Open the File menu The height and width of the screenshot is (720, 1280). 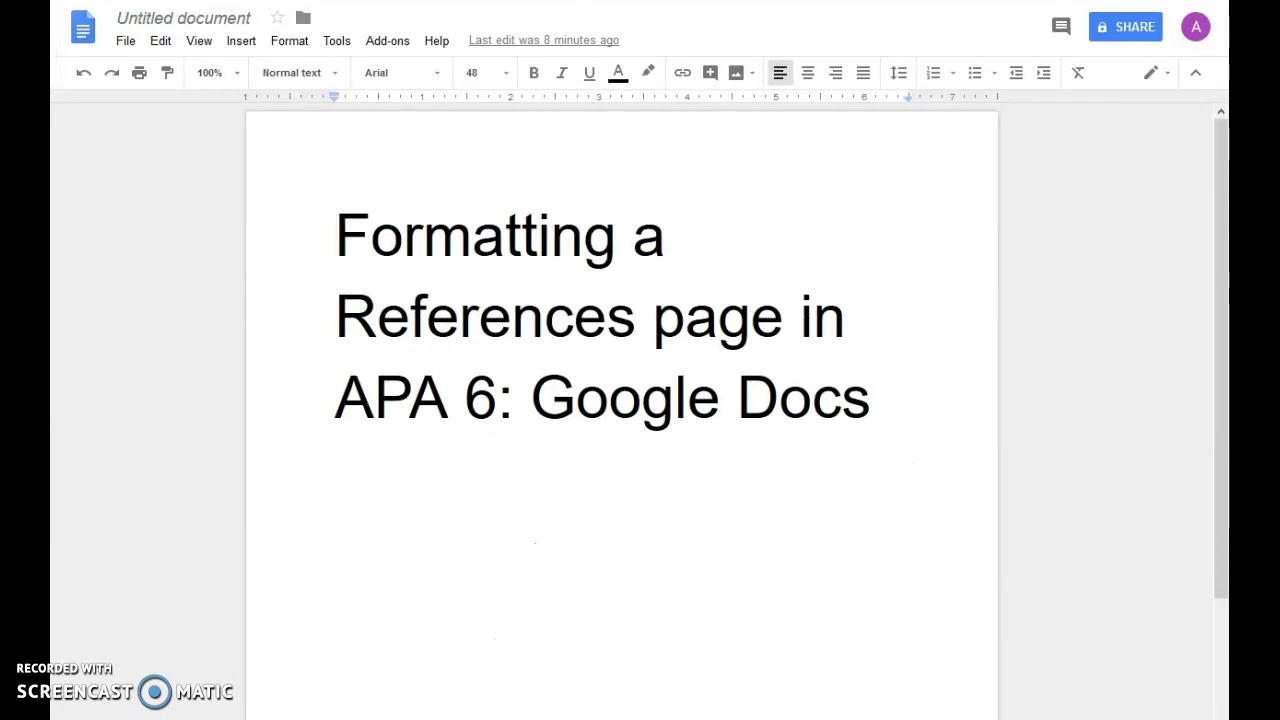(x=125, y=41)
